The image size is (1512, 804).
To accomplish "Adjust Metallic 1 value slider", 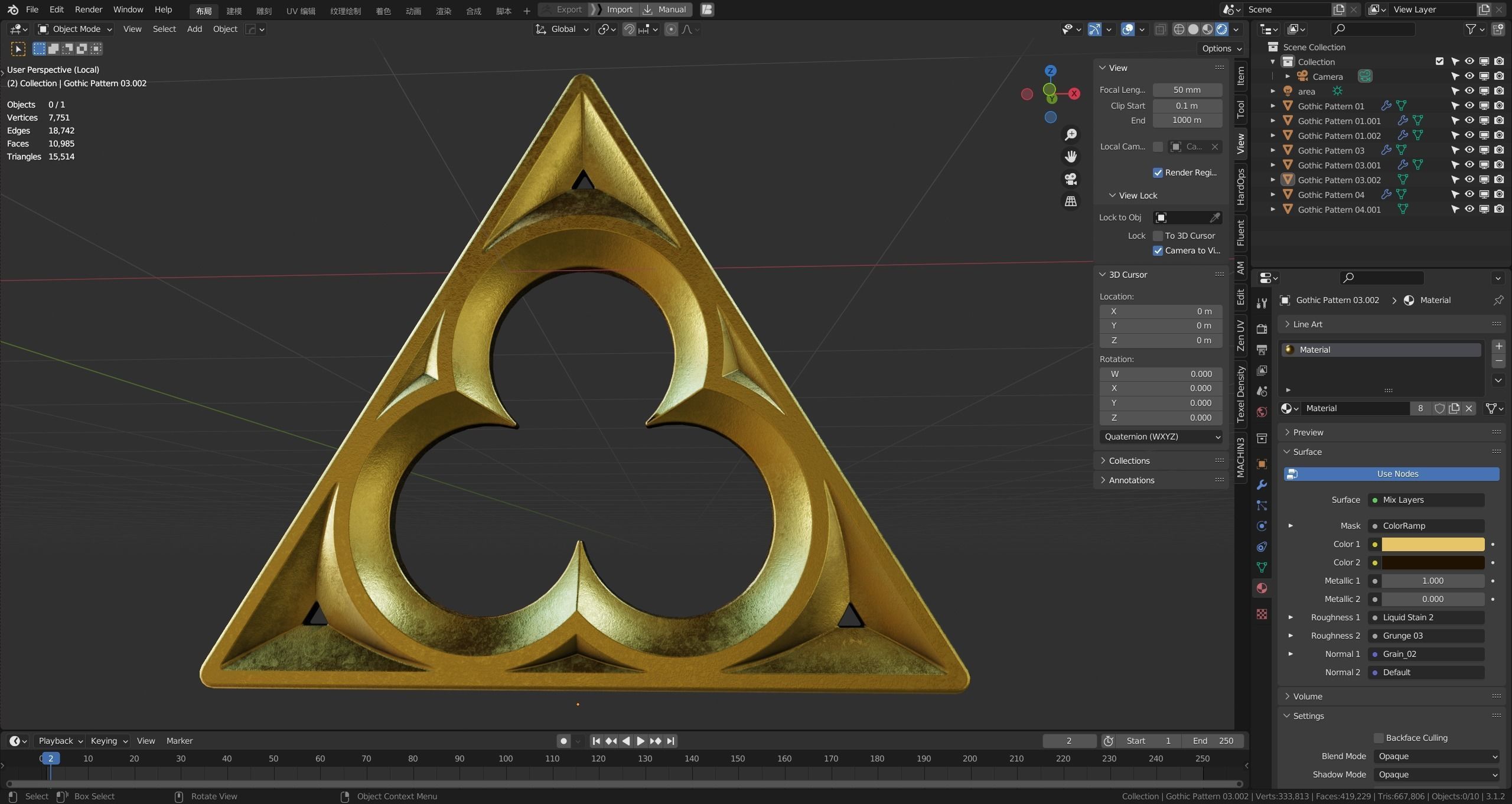I will (1433, 581).
